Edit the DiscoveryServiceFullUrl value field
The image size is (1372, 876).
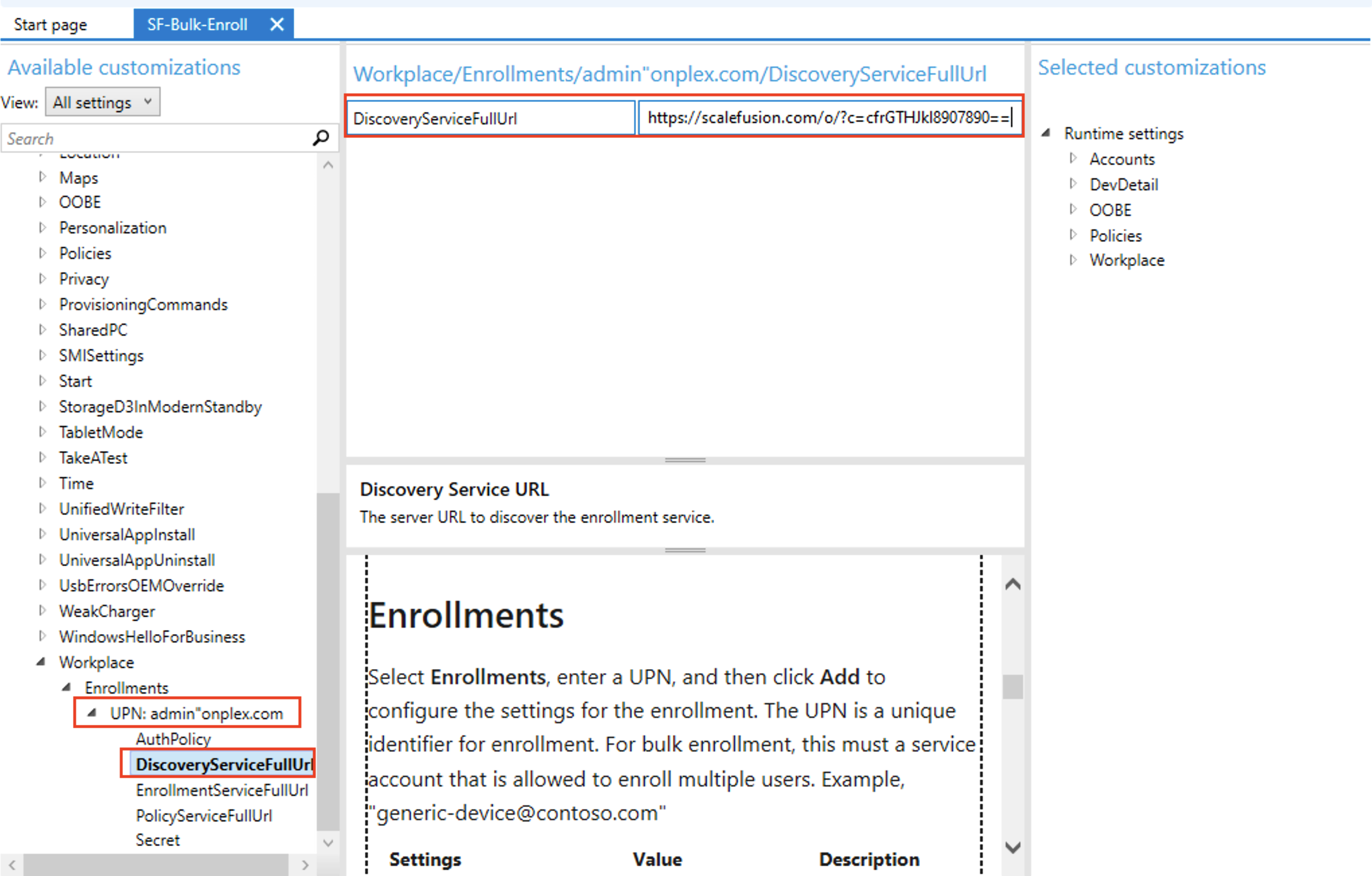pyautogui.click(x=830, y=118)
